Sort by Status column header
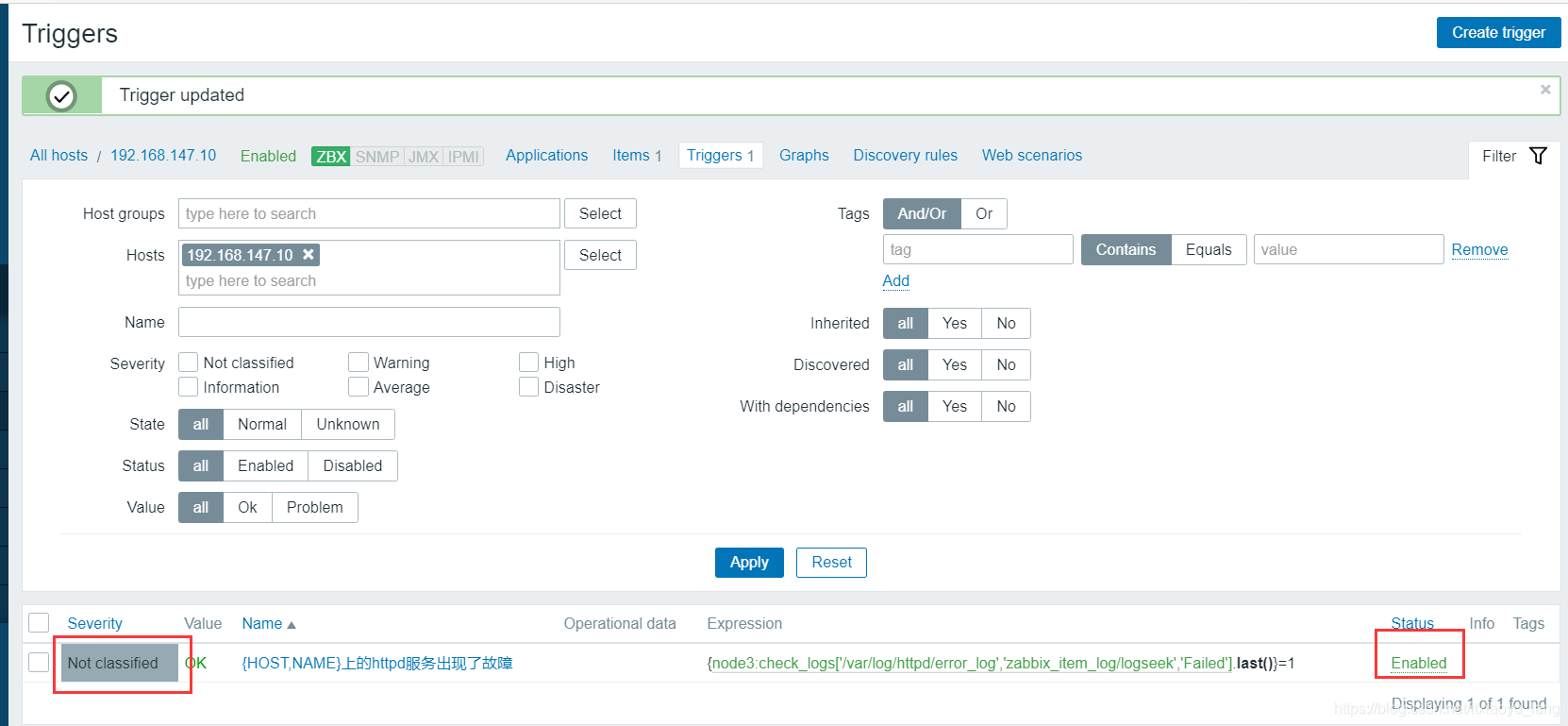Viewport: 1568px width, 726px height. click(x=1412, y=623)
